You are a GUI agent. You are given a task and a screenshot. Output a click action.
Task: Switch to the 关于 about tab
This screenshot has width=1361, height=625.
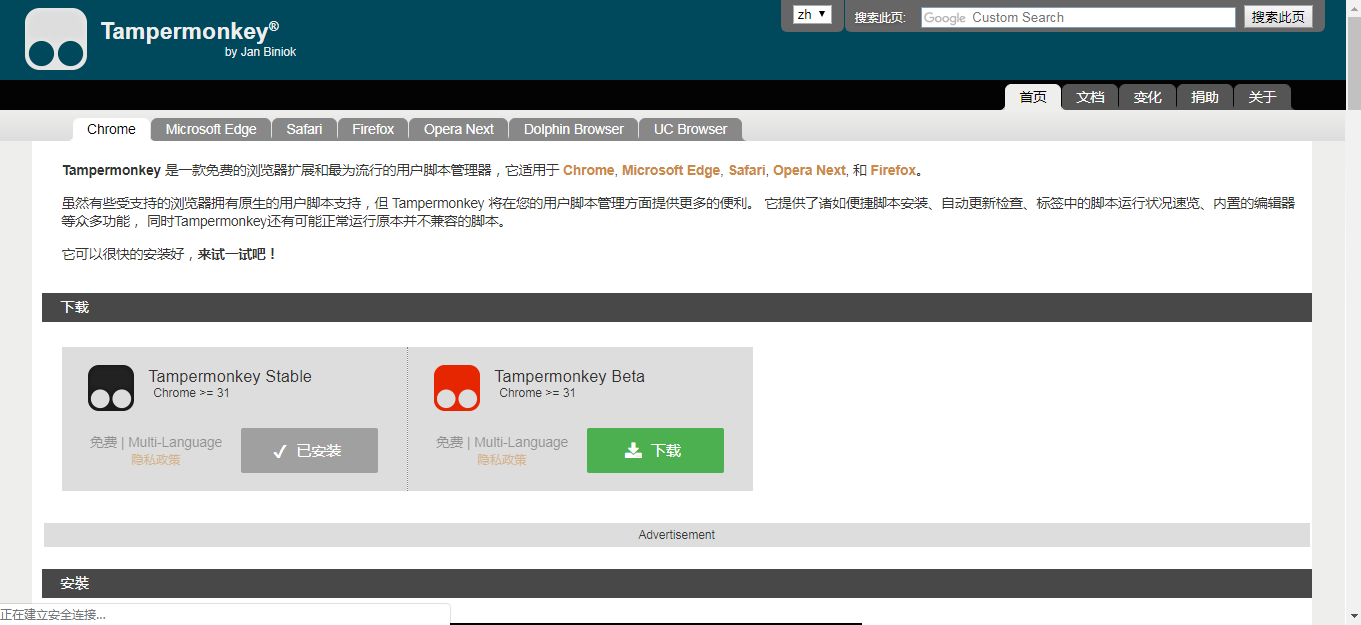click(1262, 97)
